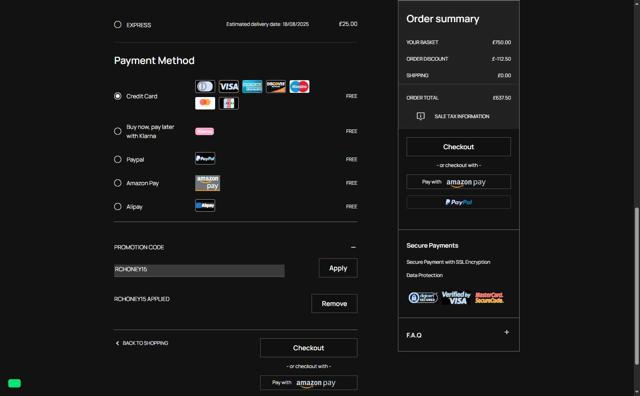This screenshot has width=640, height=396.
Task: Click the Your Basket amount £750.00
Action: click(502, 42)
